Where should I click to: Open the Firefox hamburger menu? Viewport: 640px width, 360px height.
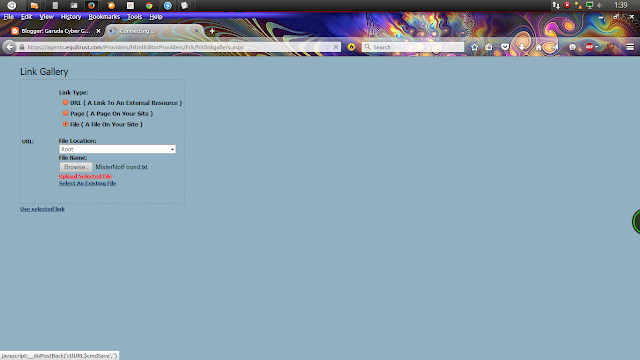pyautogui.click(x=630, y=47)
